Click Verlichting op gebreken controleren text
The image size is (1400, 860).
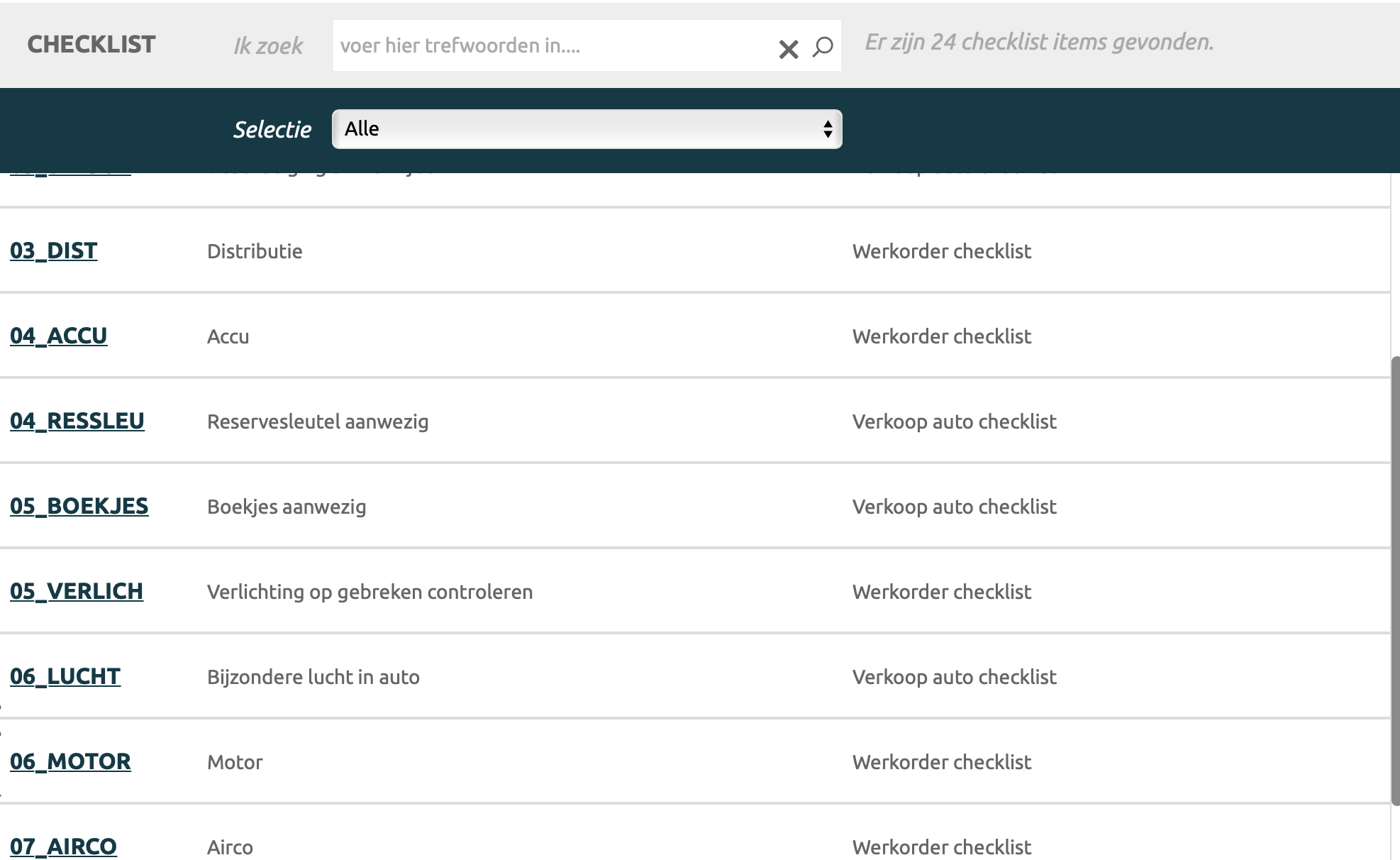370,592
